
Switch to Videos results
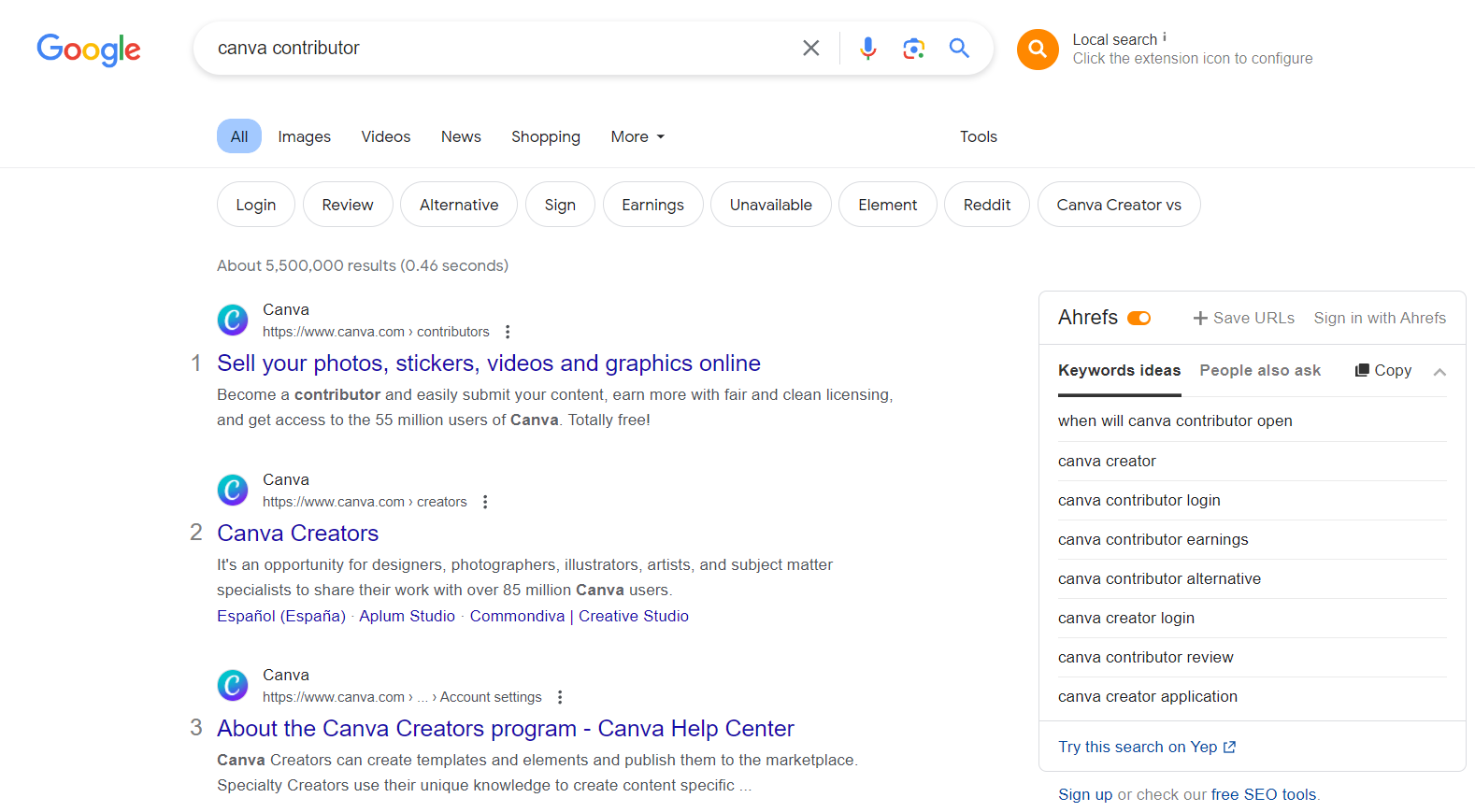point(386,136)
